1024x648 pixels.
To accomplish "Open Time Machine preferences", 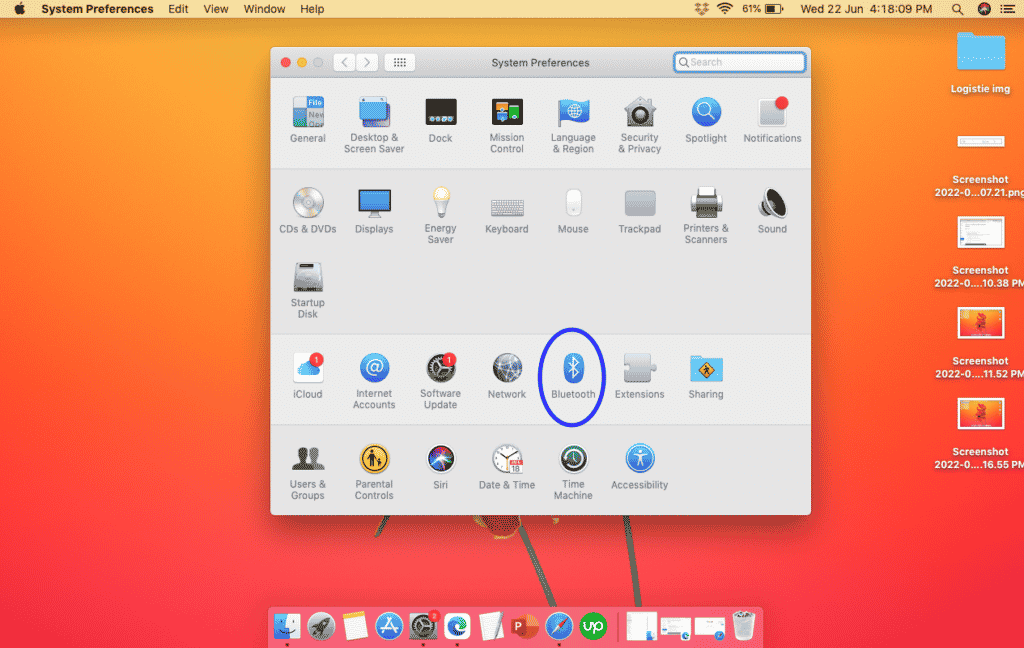I will [573, 472].
